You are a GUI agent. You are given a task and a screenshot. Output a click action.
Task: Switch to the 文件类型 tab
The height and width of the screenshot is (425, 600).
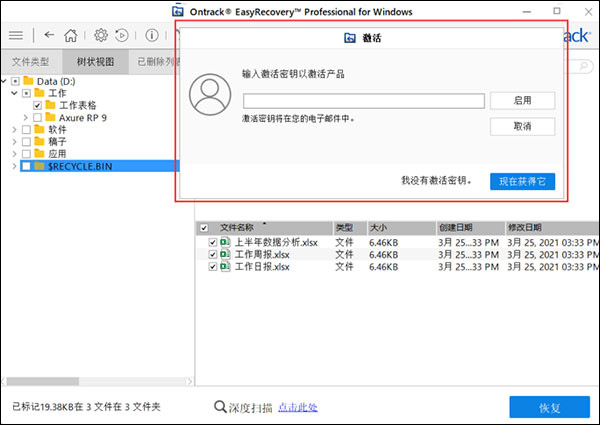tap(31, 62)
